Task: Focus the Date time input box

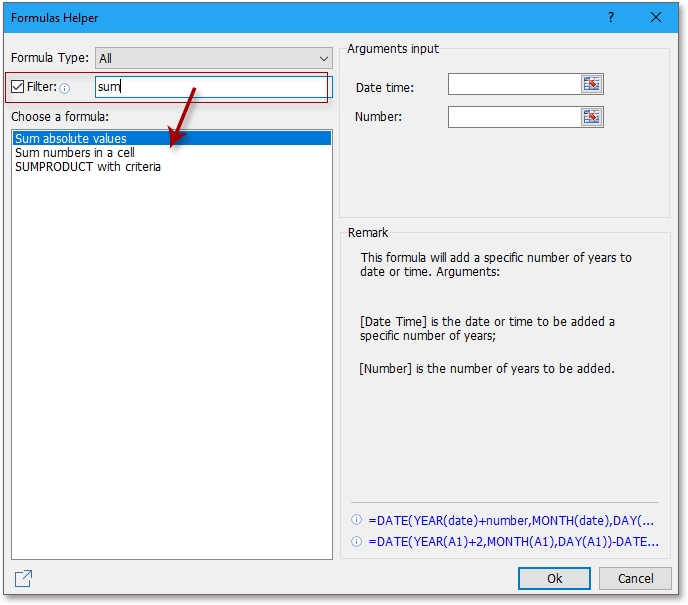Action: [513, 85]
